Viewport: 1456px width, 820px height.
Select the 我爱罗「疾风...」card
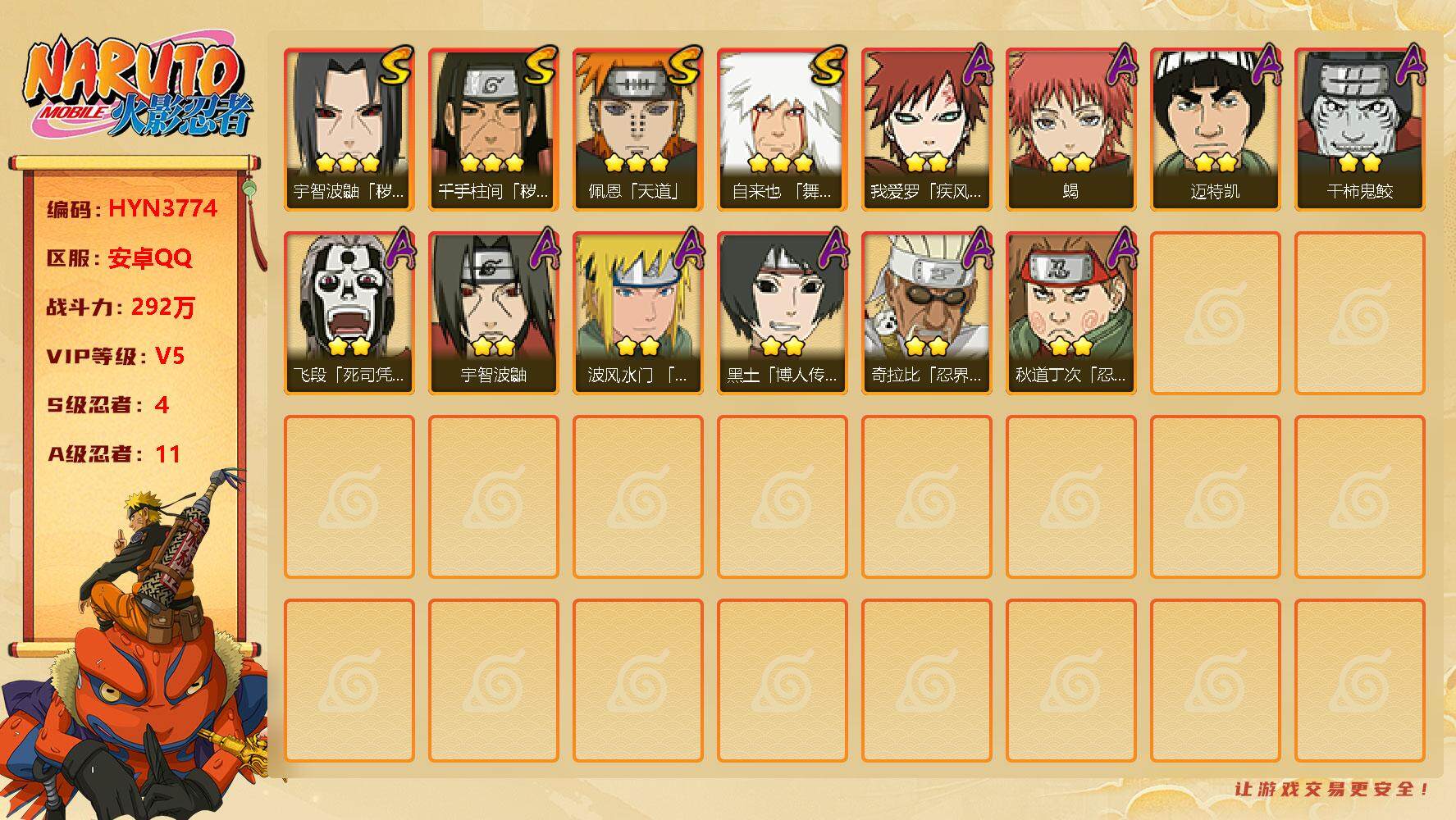(926, 130)
